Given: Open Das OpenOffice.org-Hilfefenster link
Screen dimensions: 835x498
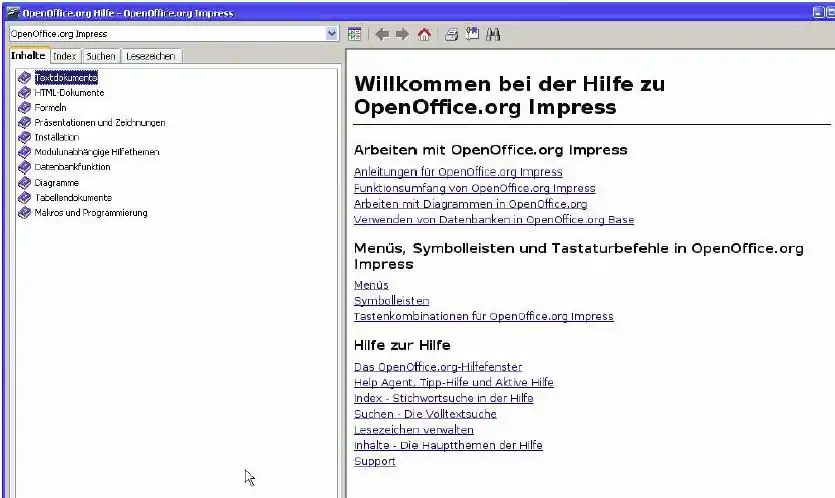Looking at the screenshot, I should 438,367.
